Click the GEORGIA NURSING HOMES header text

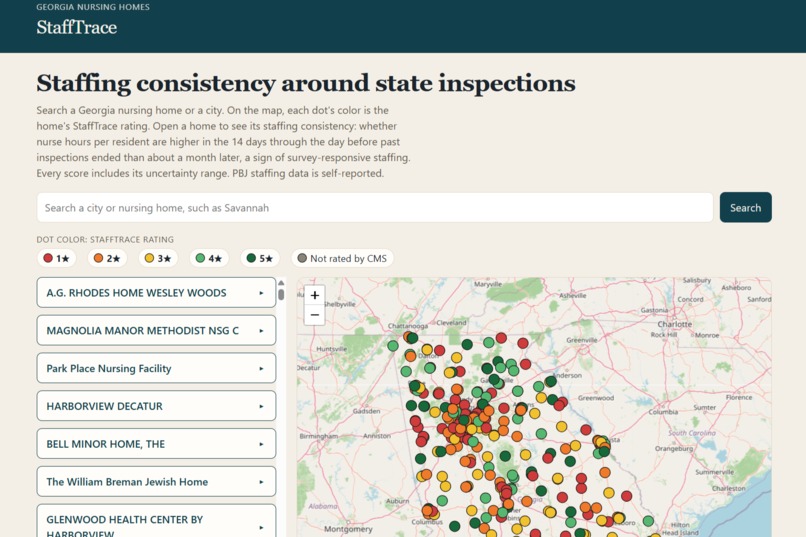point(93,7)
